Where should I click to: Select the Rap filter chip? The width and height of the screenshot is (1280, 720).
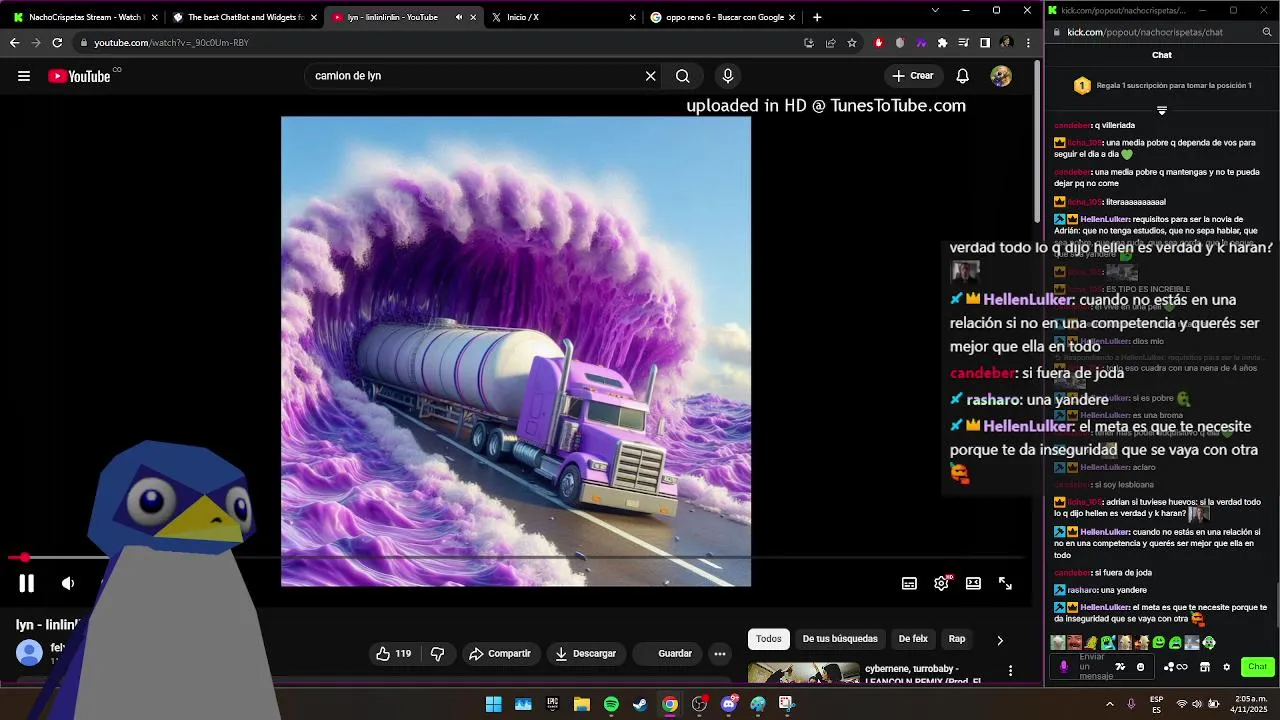click(957, 639)
